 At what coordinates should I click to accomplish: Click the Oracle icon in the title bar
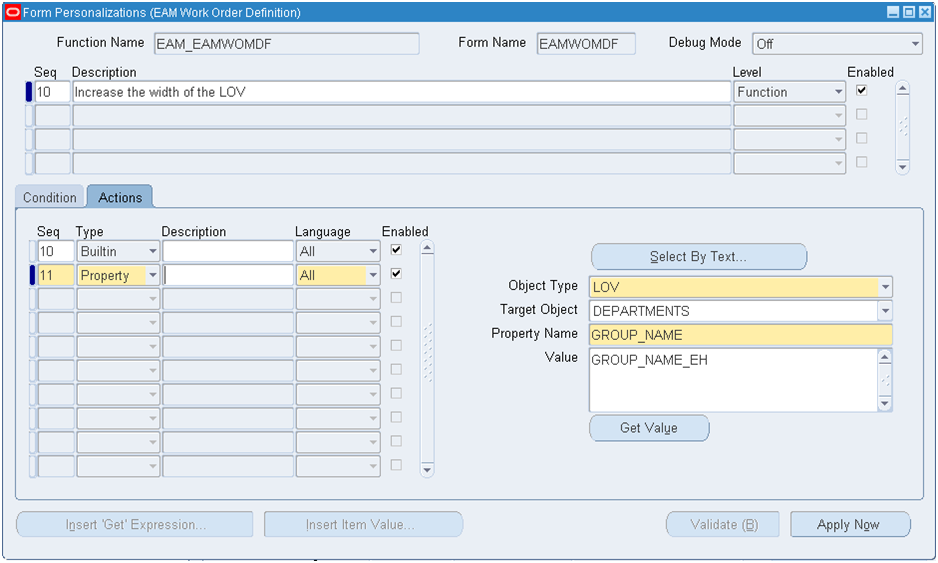tap(12, 13)
